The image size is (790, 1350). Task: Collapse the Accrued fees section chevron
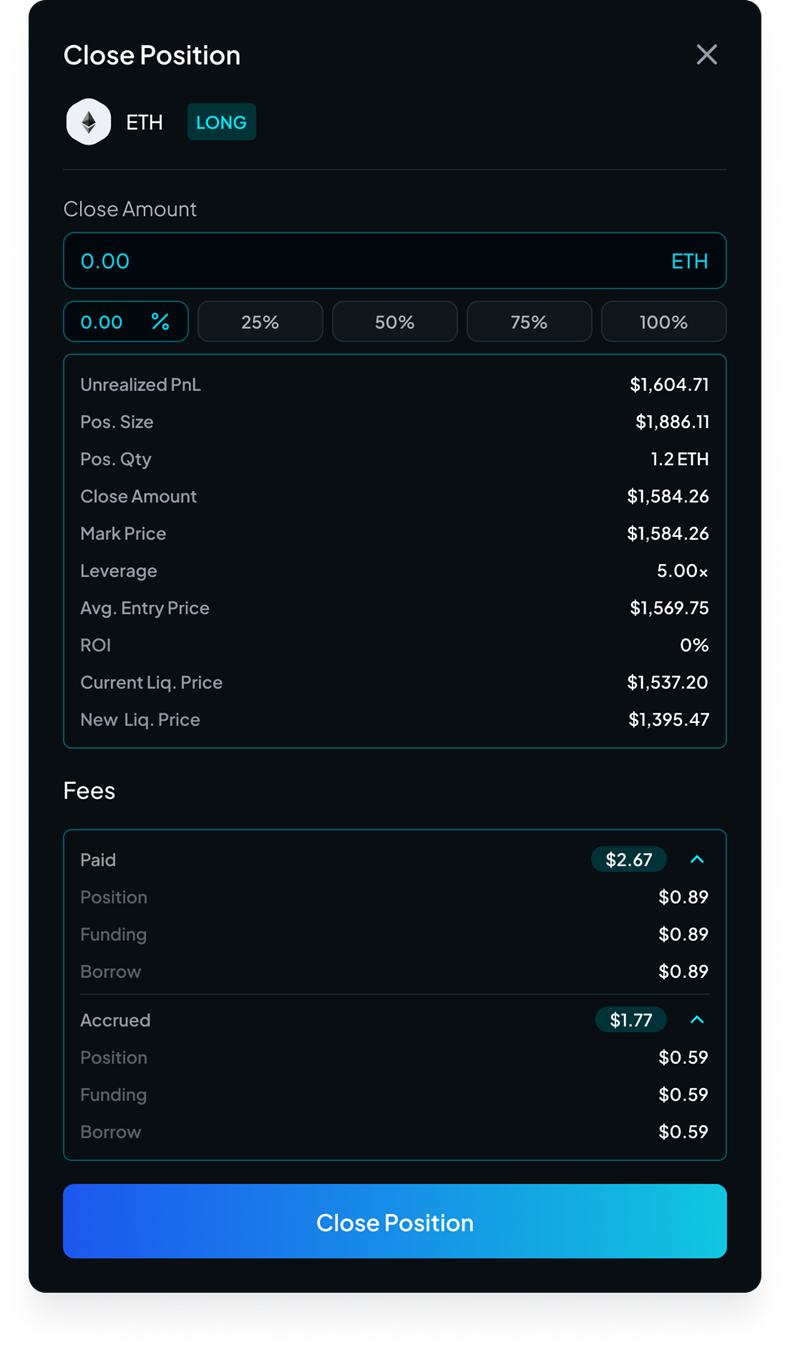(x=698, y=1020)
